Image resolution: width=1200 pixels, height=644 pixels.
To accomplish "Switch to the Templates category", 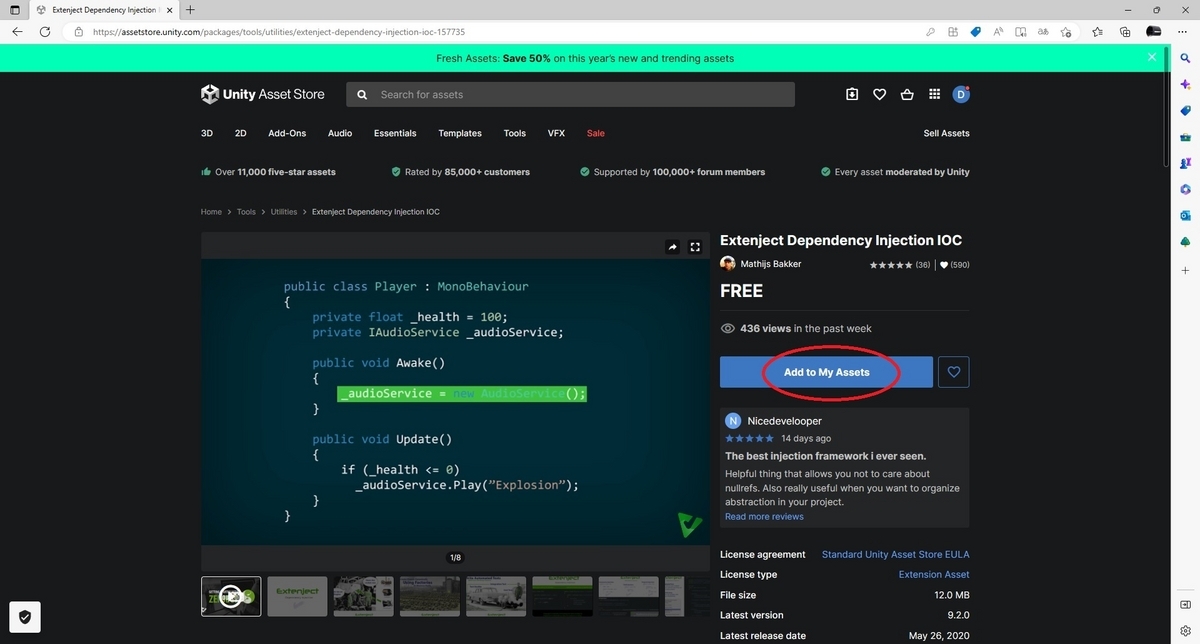I will click(459, 133).
